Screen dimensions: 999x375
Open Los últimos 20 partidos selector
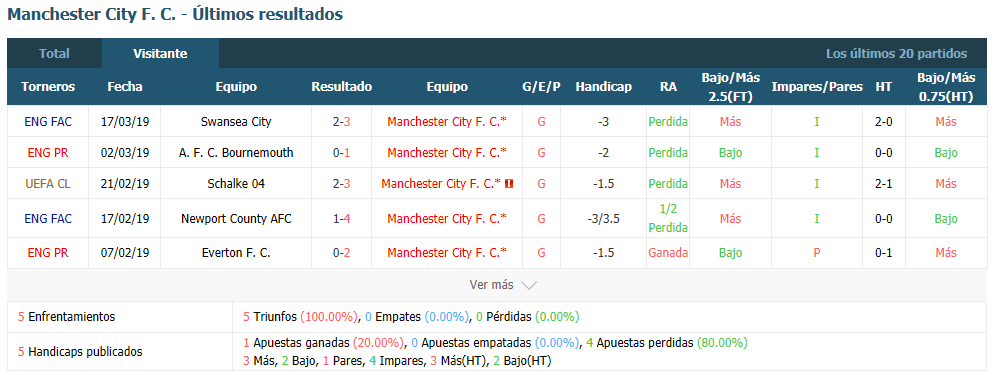[896, 53]
